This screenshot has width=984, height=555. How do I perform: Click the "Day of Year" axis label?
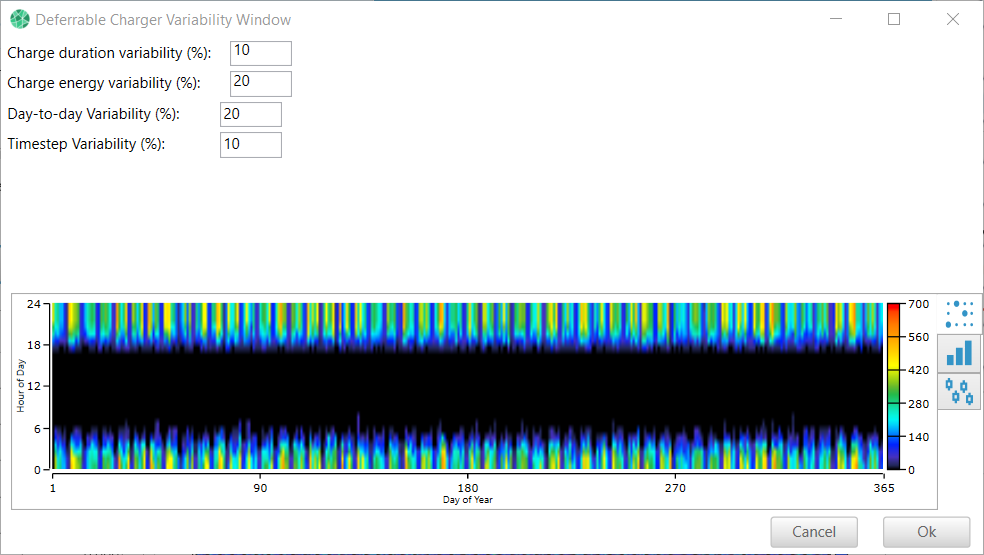pyautogui.click(x=468, y=499)
